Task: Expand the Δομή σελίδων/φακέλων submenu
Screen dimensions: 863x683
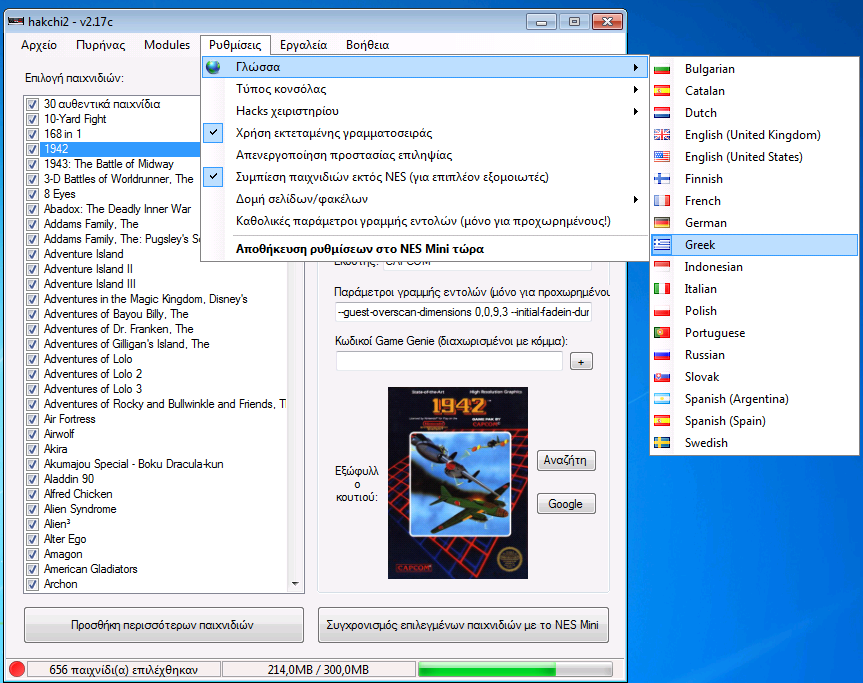Action: point(425,199)
